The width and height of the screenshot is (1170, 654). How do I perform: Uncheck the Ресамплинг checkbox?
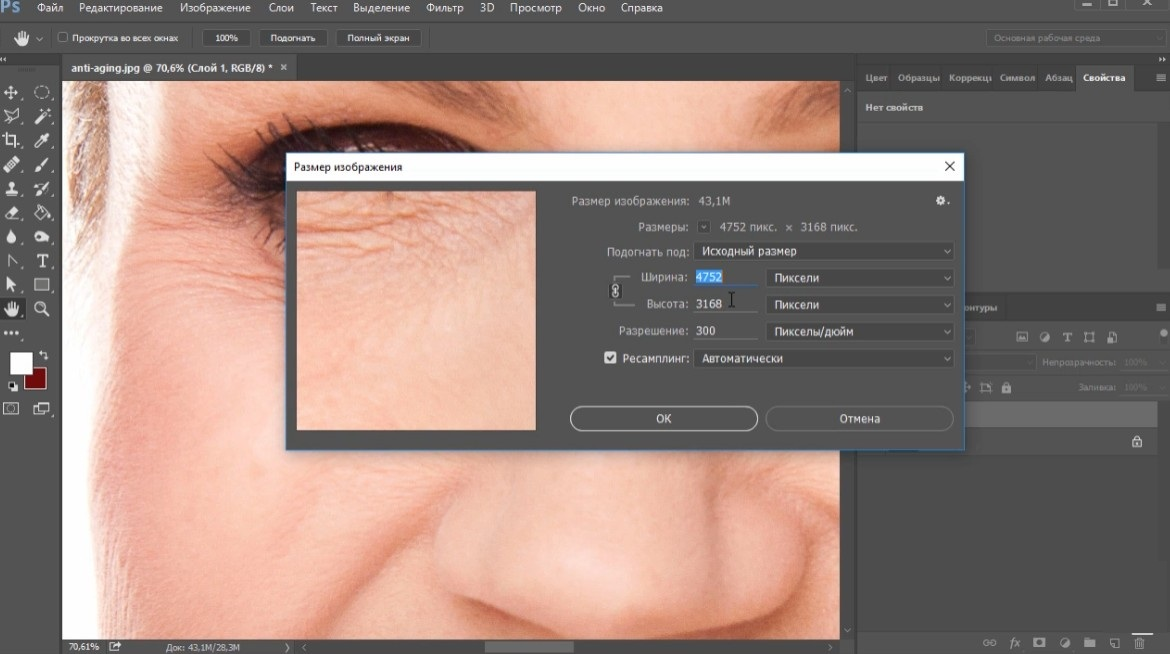click(610, 358)
